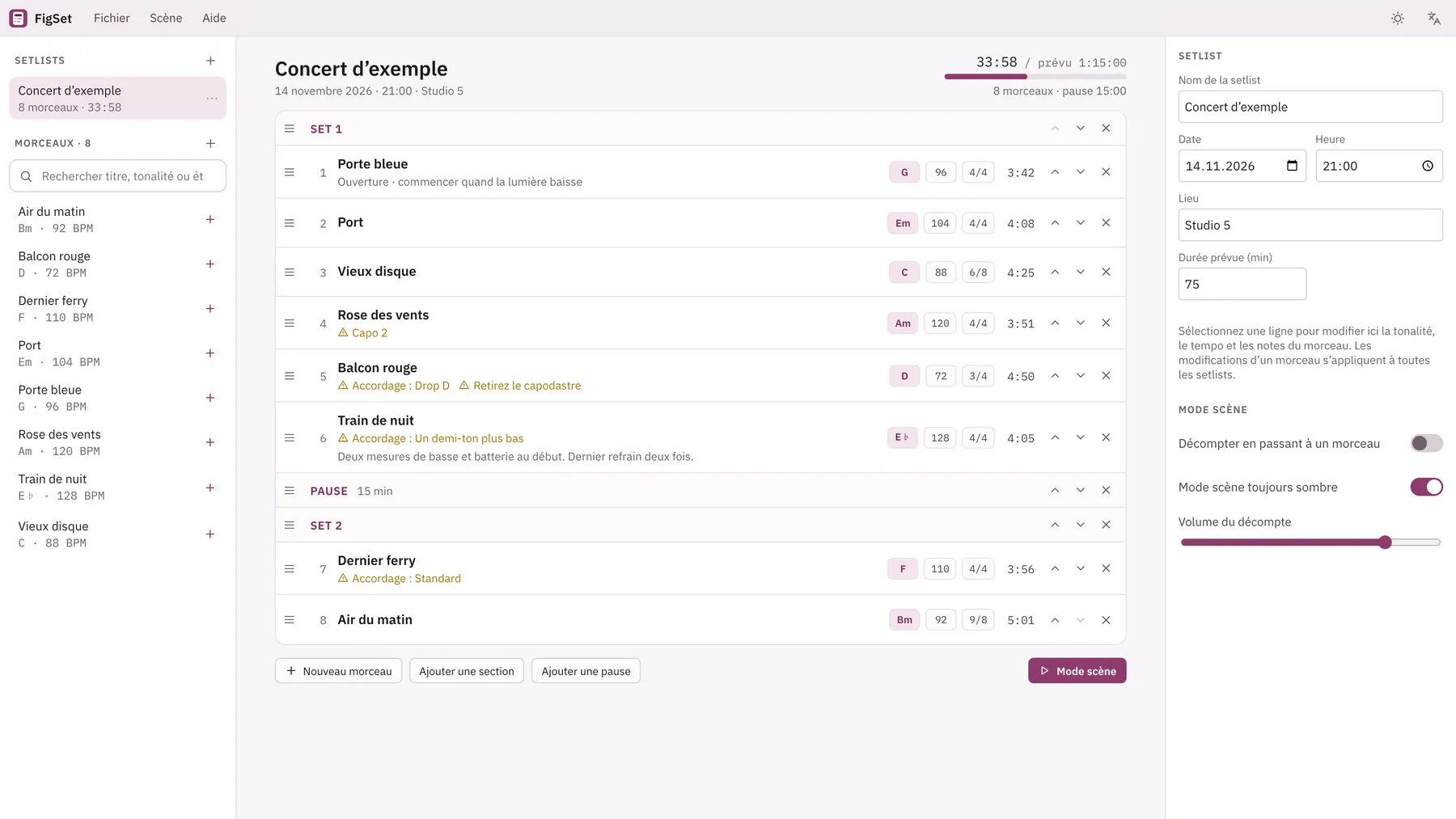
Task: Add Dernier ferry to the setlist
Action: coord(210,308)
